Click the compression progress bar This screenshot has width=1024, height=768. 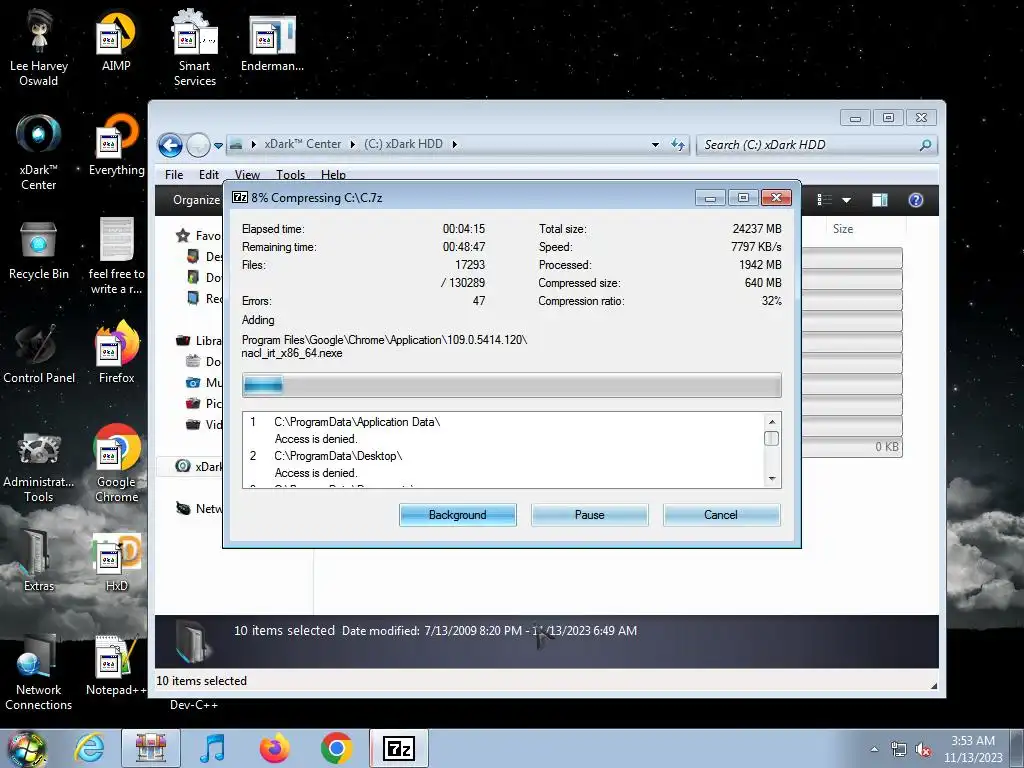[x=511, y=385]
